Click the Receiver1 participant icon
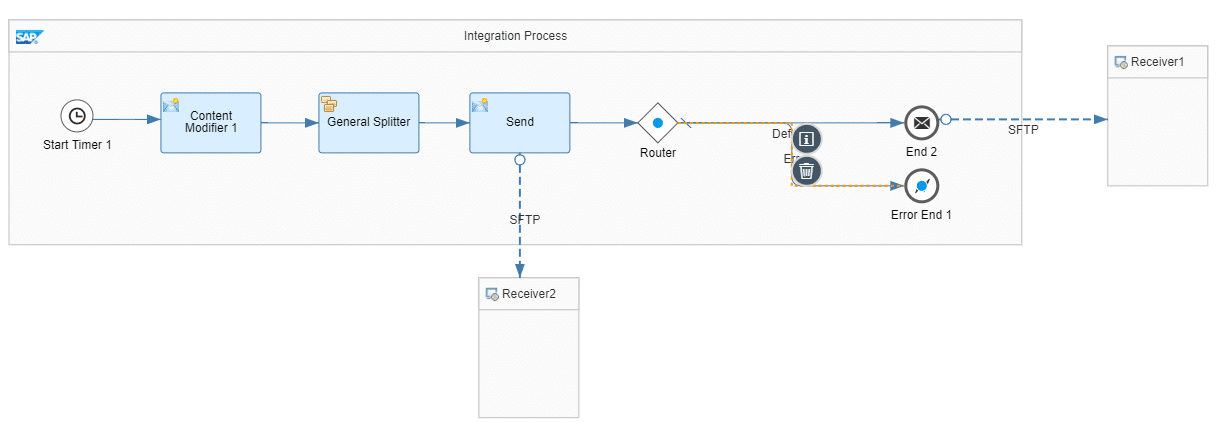The width and height of the screenshot is (1227, 434). tap(1121, 62)
